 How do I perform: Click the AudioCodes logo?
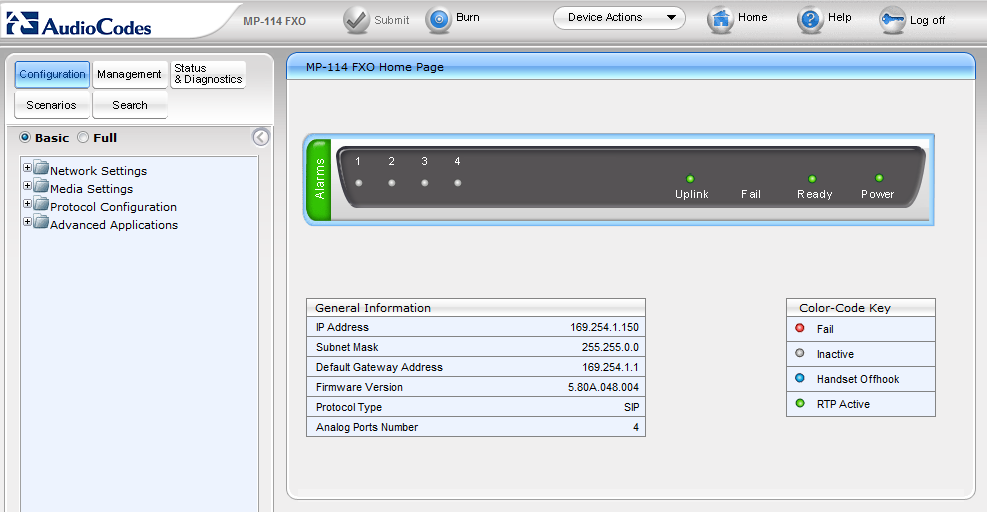pos(79,25)
